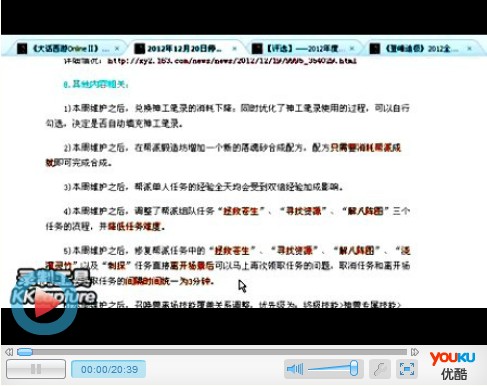Click paragraph 3) about 双倍经验
487x386 pixels.
coord(203,187)
